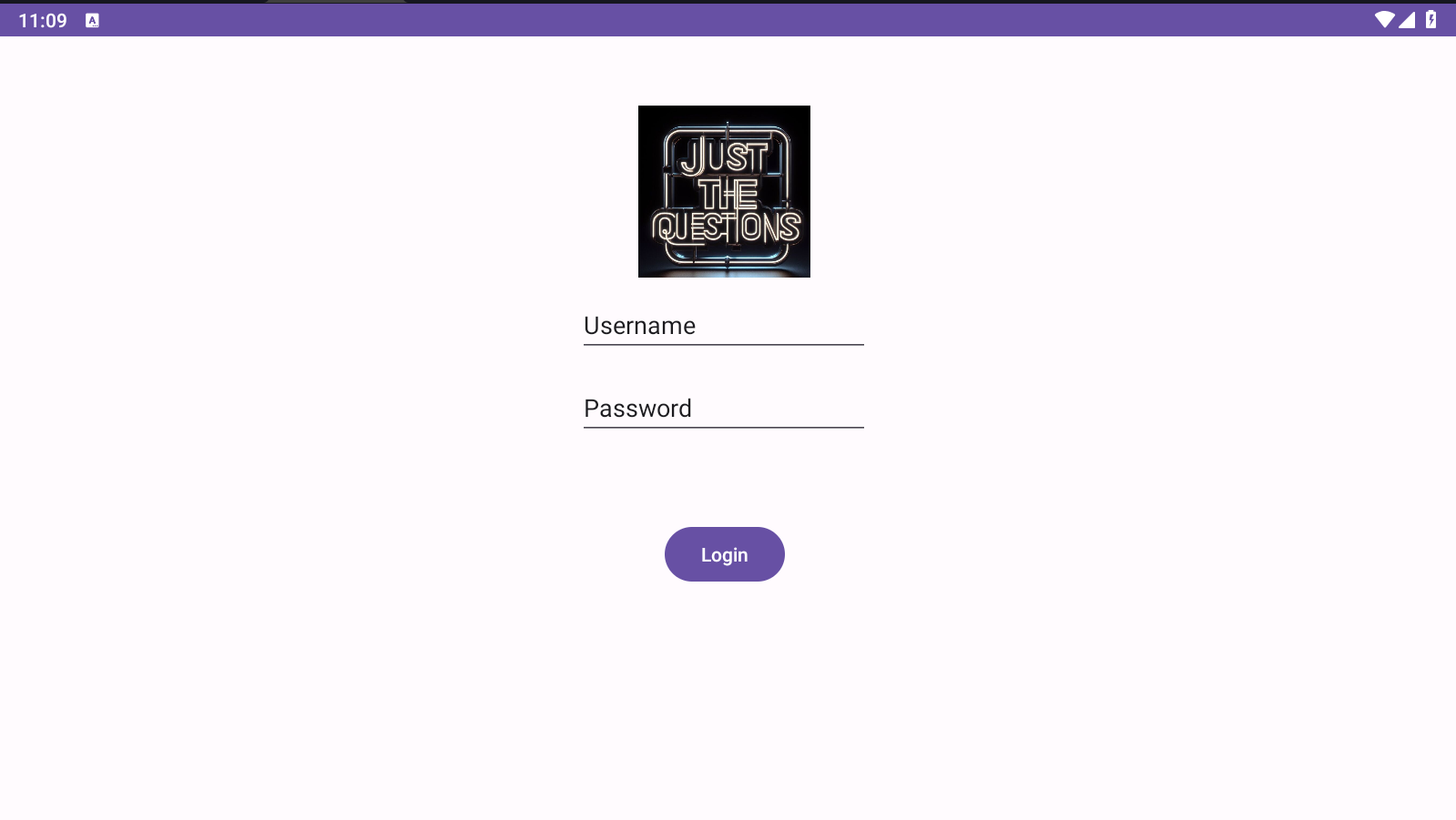Tap the battery charging icon
This screenshot has width=1456, height=820.
coord(1431,19)
